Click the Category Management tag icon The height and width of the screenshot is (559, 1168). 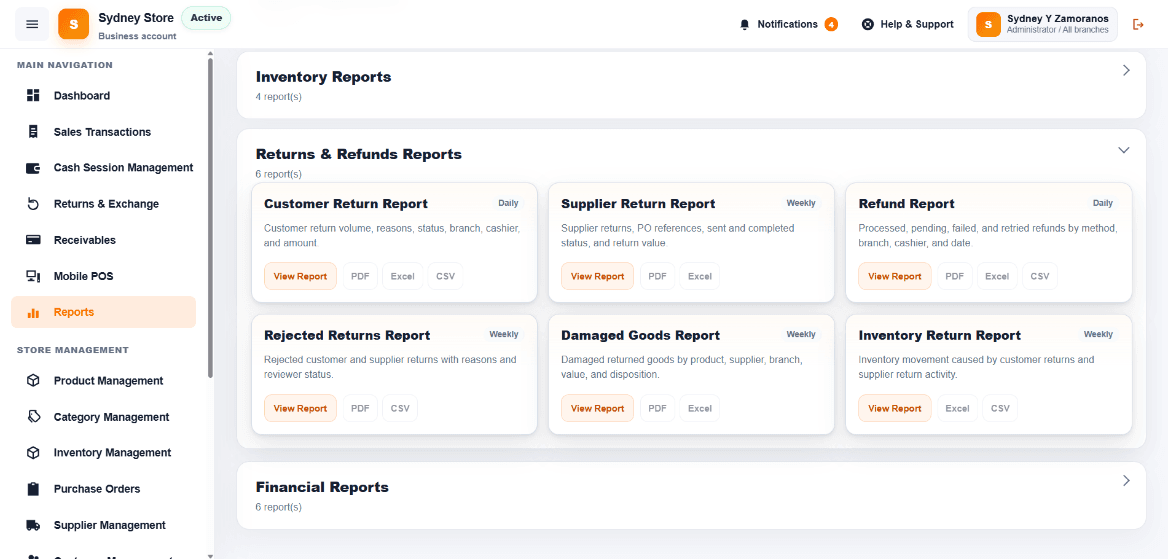click(x=33, y=417)
